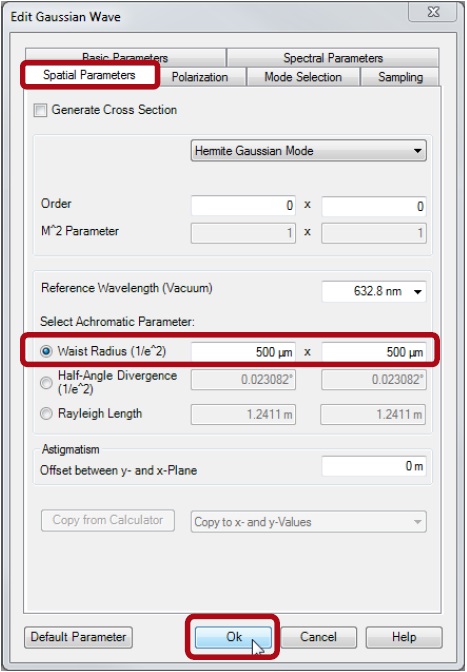
Task: Close the Edit Gaussian Wave dialog
Action: [x=433, y=12]
